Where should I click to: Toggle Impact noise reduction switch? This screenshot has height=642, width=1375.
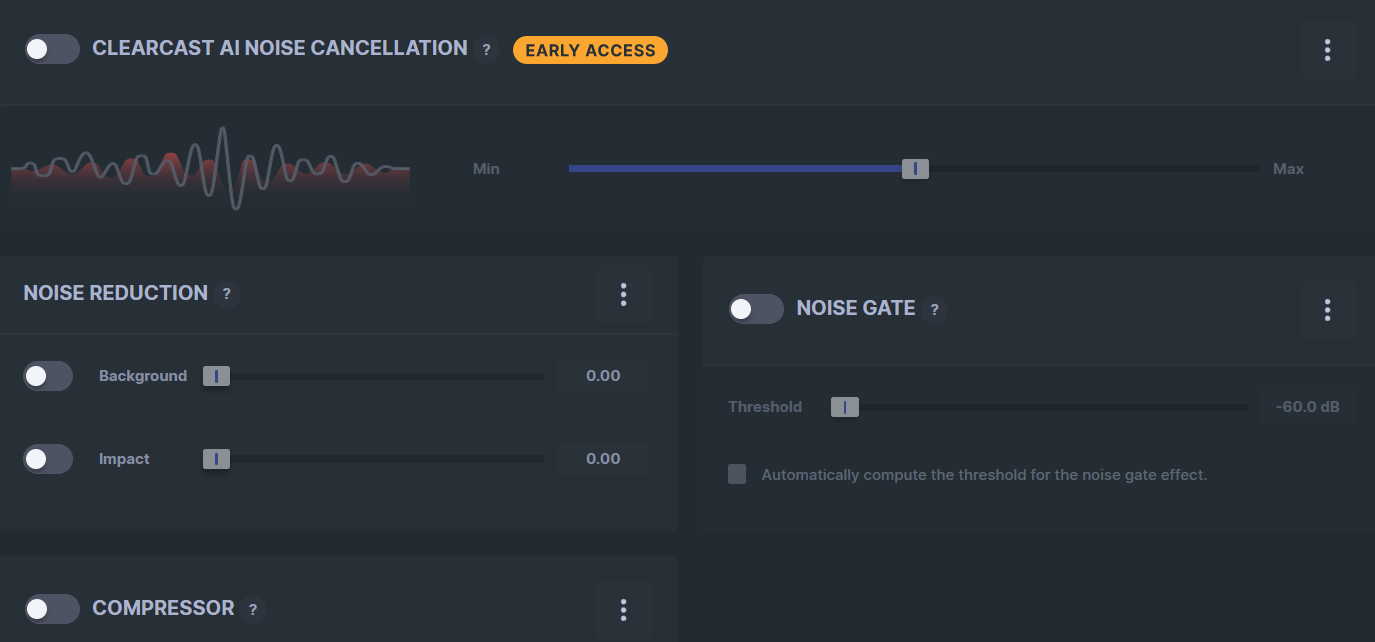click(x=48, y=459)
